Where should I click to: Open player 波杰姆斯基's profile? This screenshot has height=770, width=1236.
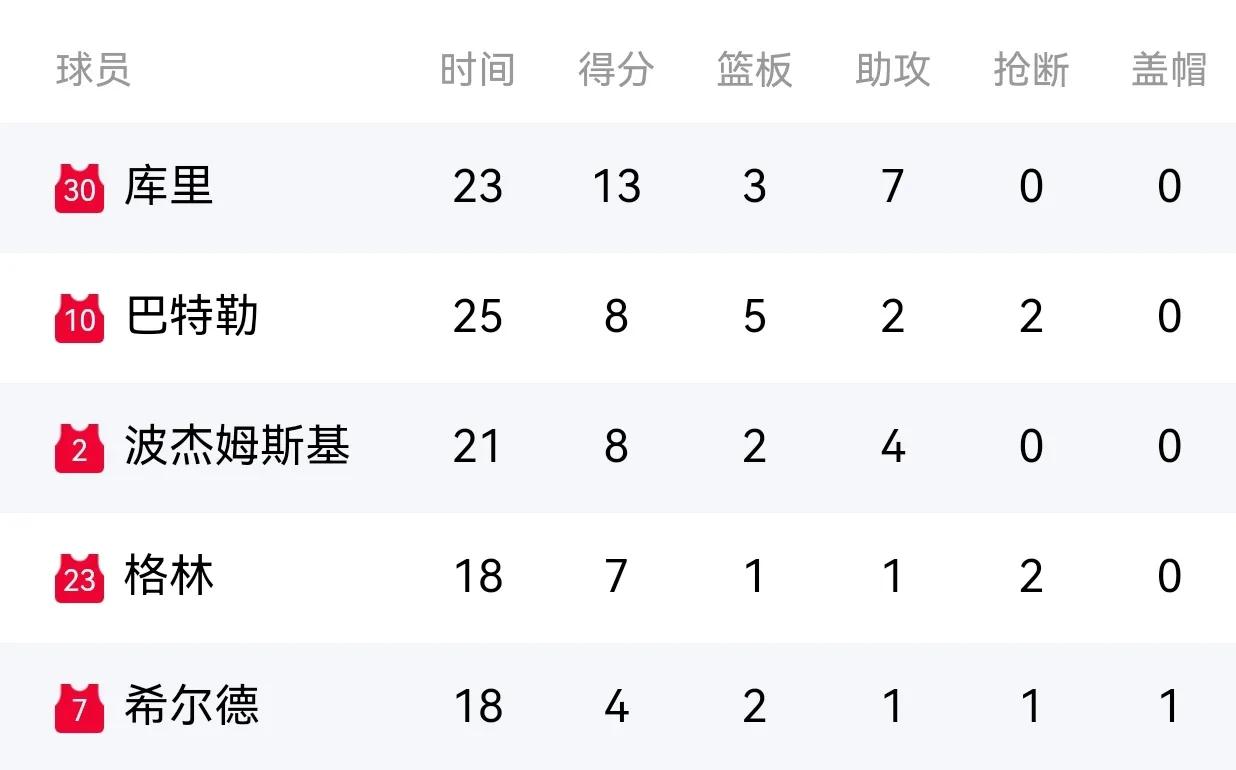237,446
